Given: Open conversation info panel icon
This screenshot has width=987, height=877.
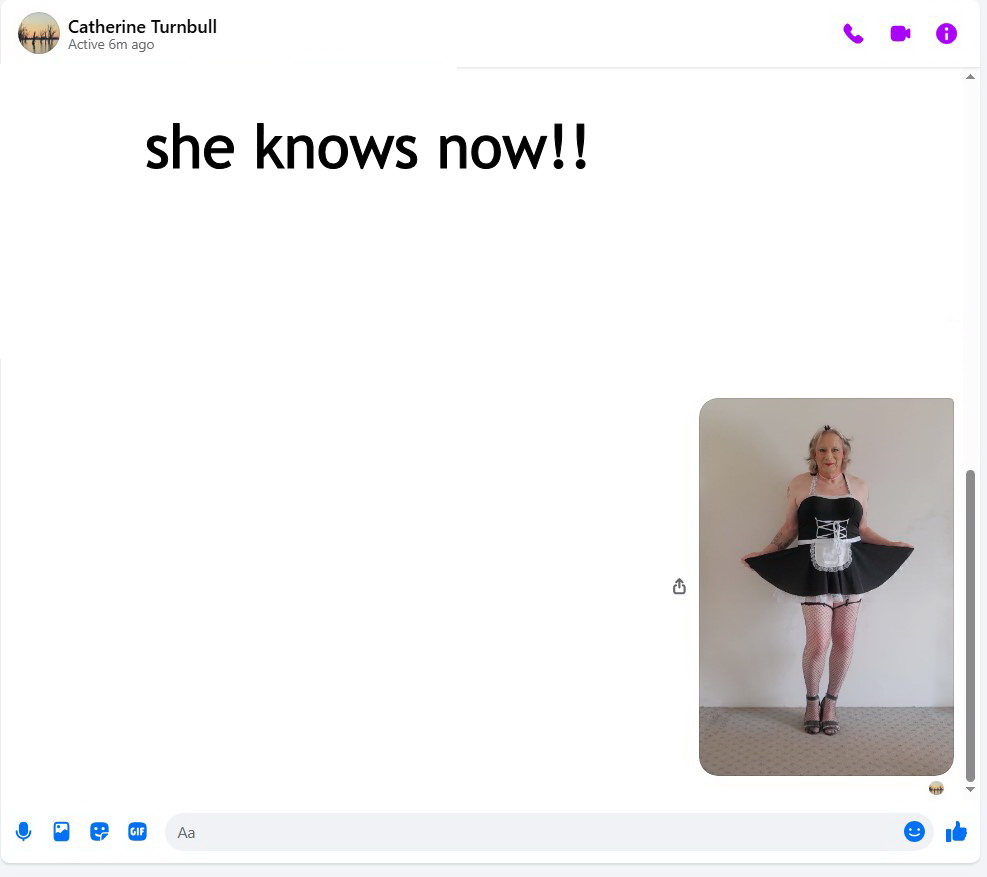Looking at the screenshot, I should click(x=946, y=33).
